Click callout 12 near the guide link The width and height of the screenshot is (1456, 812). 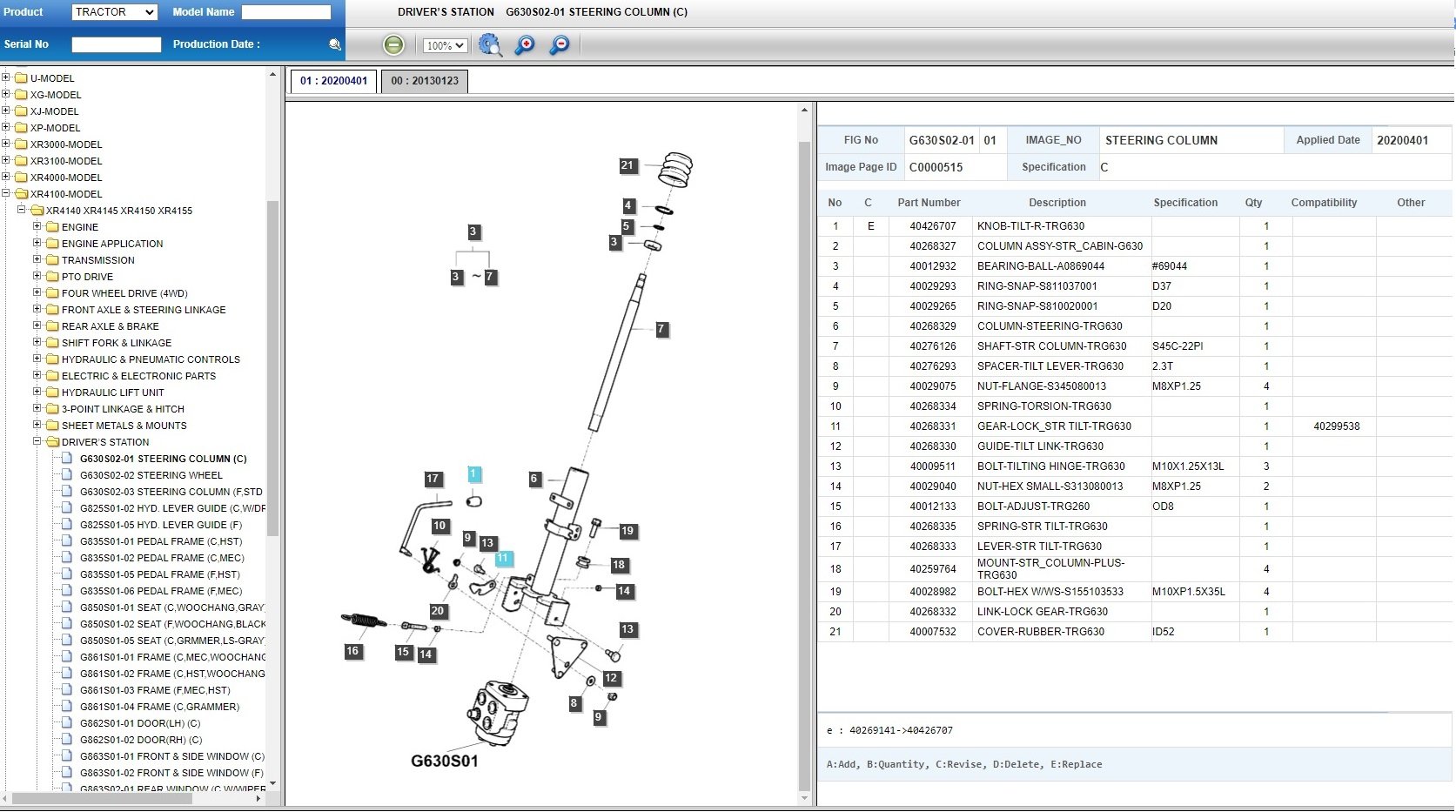[611, 678]
